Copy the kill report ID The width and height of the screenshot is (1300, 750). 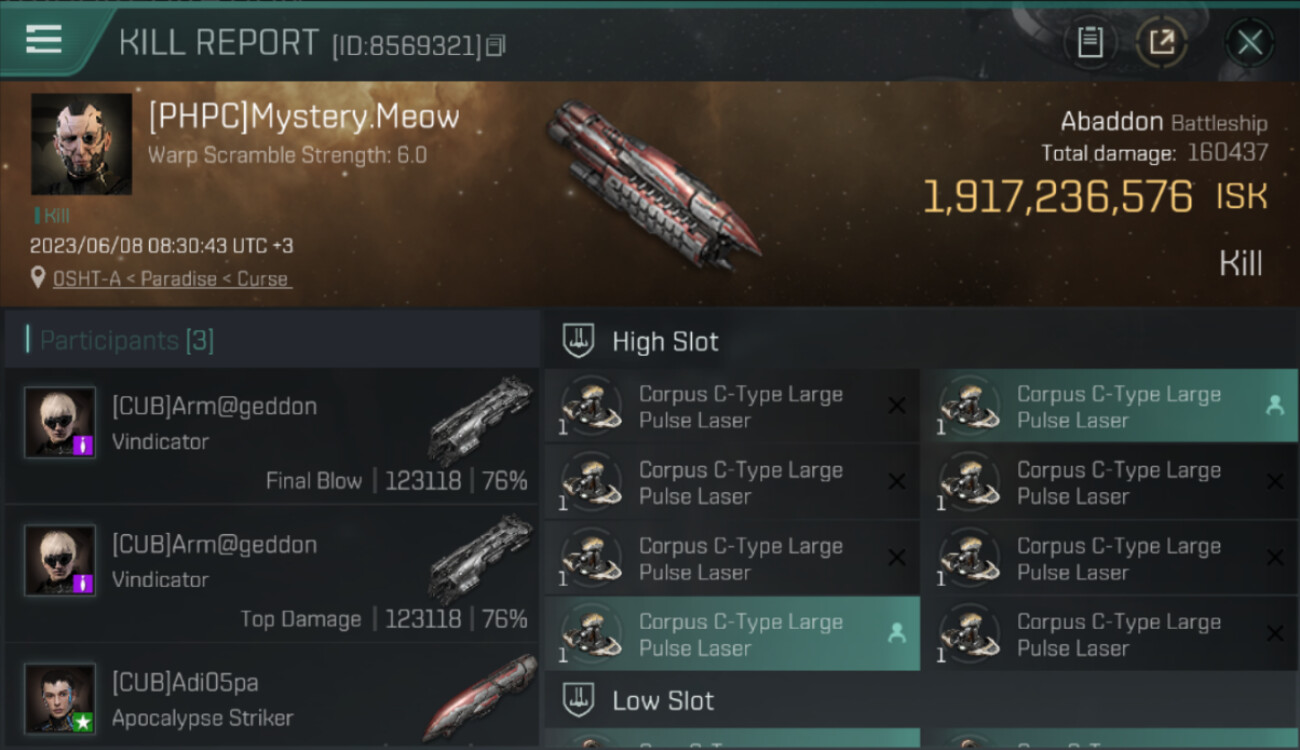pyautogui.click(x=497, y=46)
